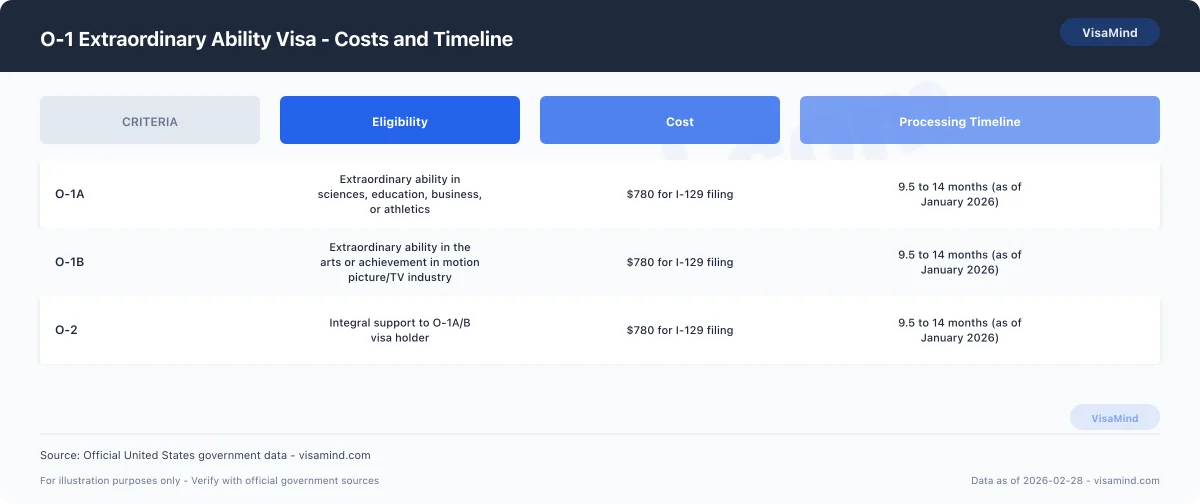Screen dimensions: 1200x504
Task: Click O-1B processing timeline value
Action: point(960,262)
